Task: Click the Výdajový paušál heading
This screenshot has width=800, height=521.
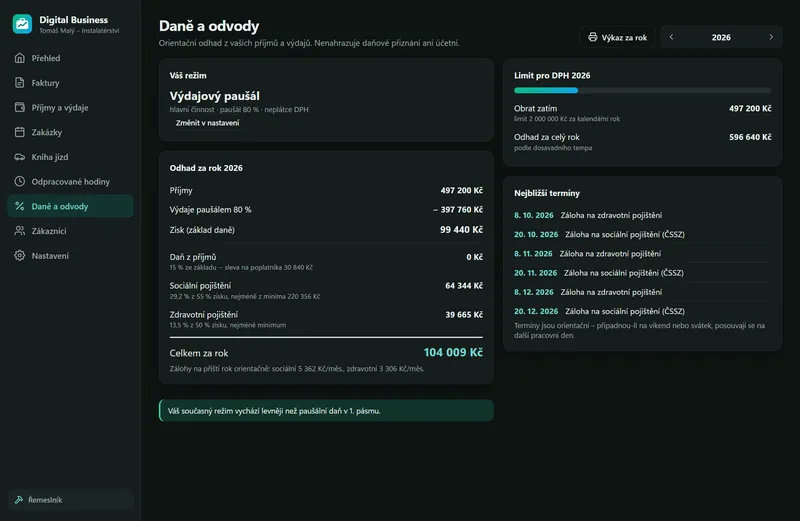Action: 214,96
